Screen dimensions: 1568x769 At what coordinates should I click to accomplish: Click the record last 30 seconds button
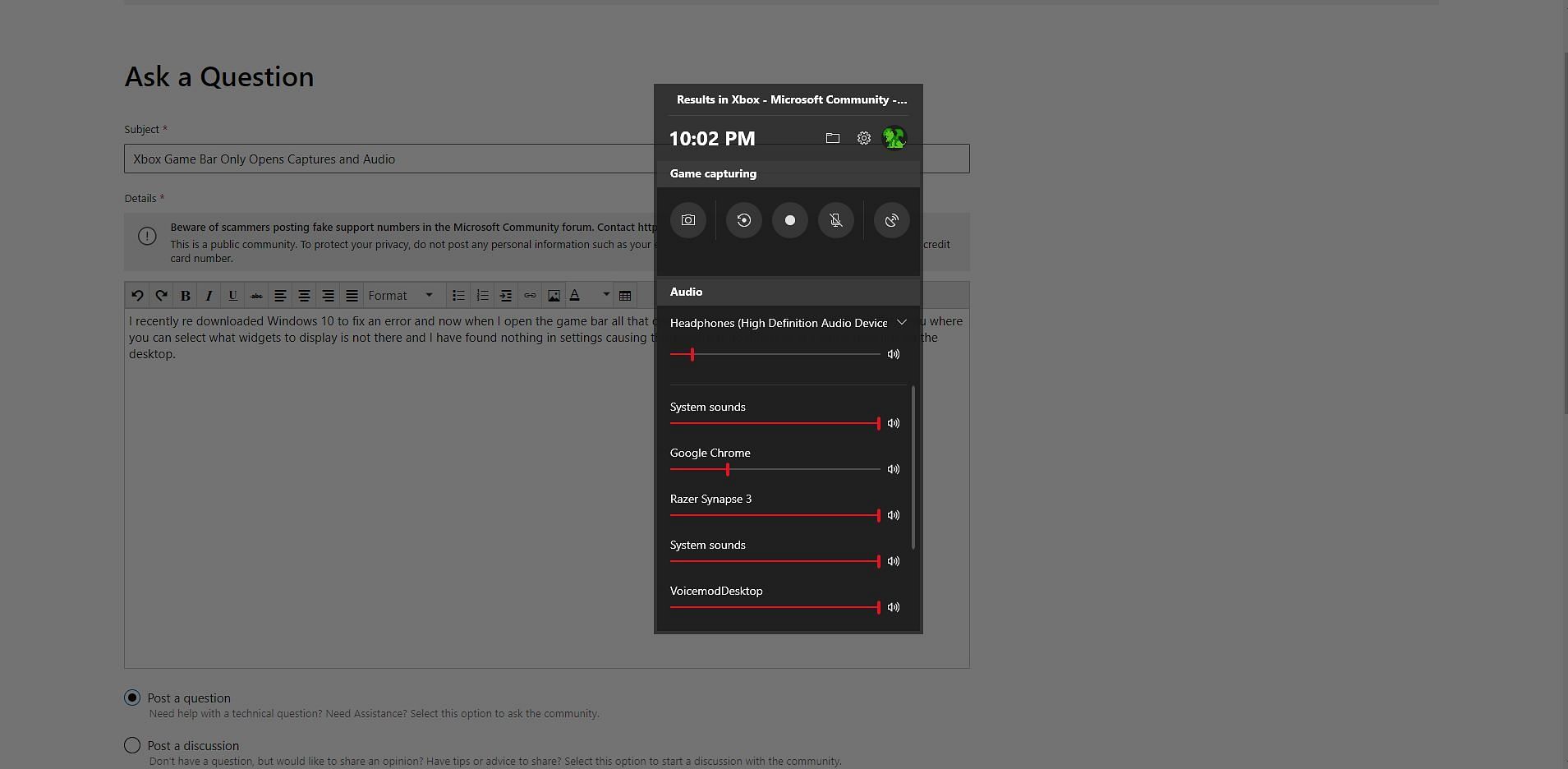(743, 220)
